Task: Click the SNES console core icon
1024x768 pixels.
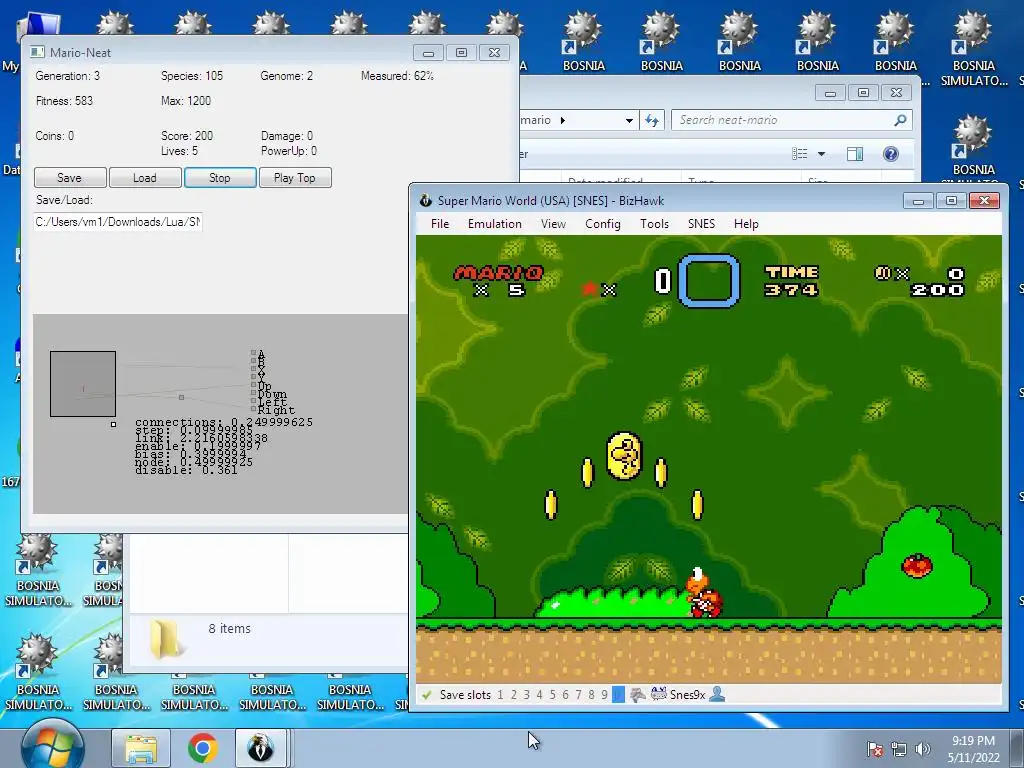Action: (x=658, y=694)
